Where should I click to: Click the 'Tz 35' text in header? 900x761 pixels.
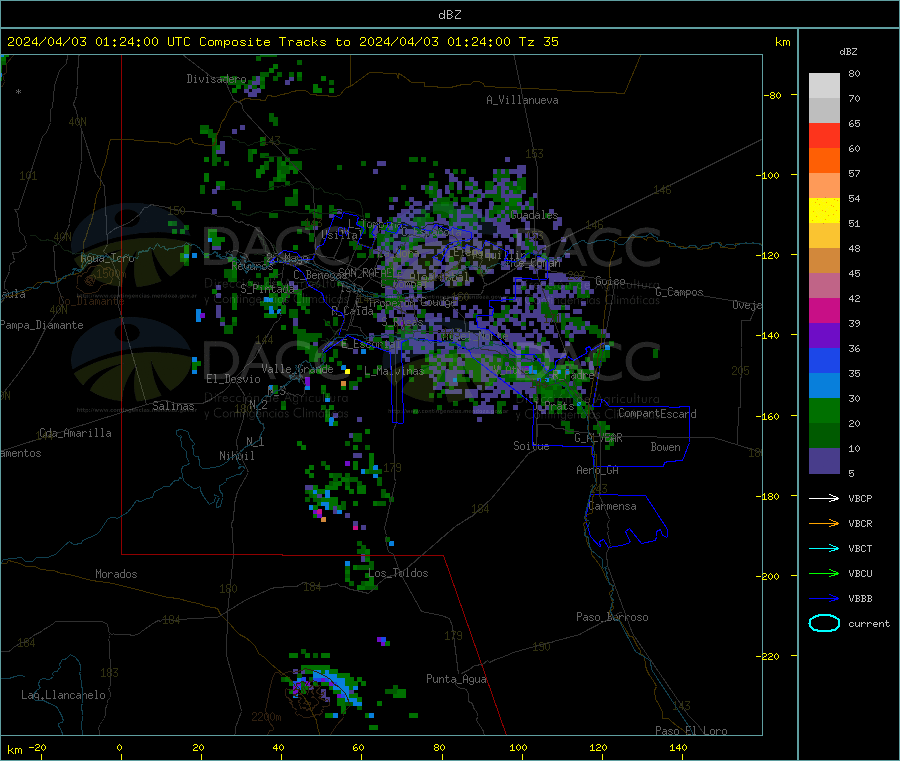[x=538, y=42]
